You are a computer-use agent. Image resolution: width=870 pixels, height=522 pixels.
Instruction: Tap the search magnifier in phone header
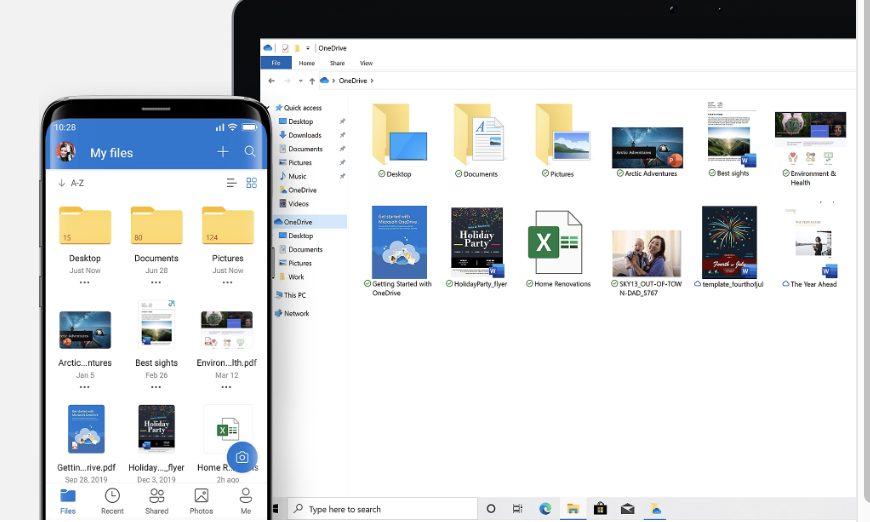[250, 151]
